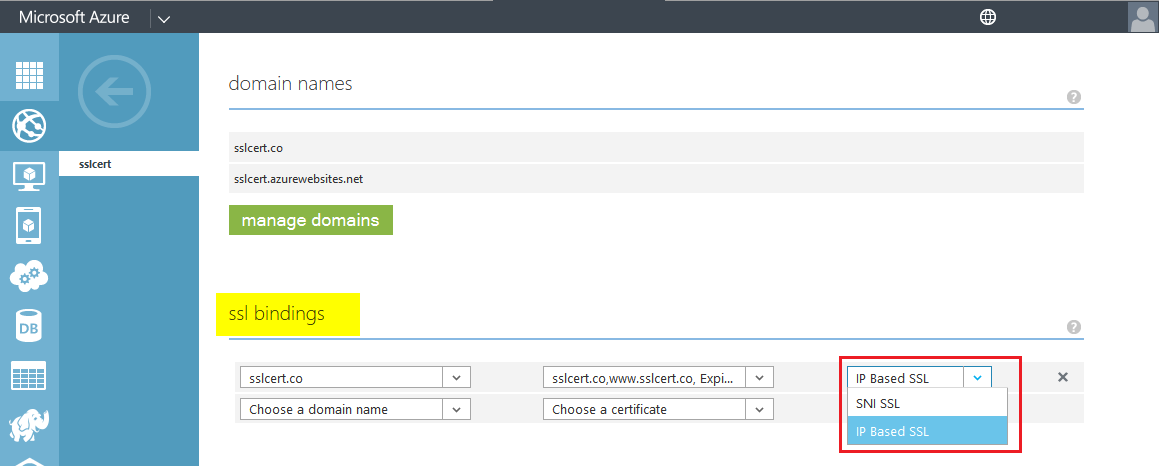The image size is (1159, 466).
Task: Open the All Items grid icon
Action: [x=29, y=76]
